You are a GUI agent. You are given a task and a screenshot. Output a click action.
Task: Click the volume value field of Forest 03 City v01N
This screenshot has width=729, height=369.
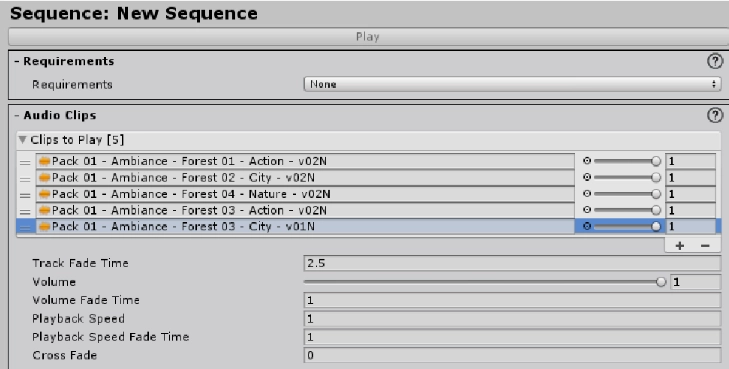690,226
